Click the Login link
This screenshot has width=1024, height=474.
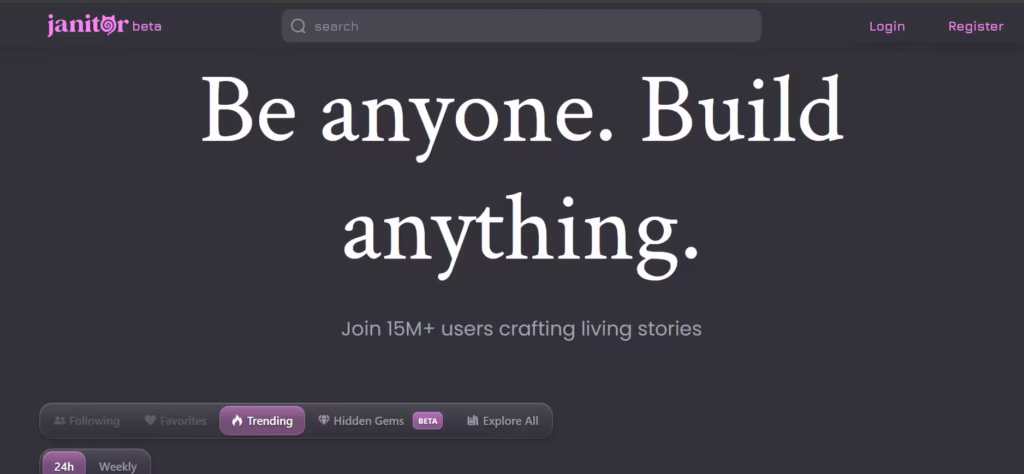pos(886,26)
